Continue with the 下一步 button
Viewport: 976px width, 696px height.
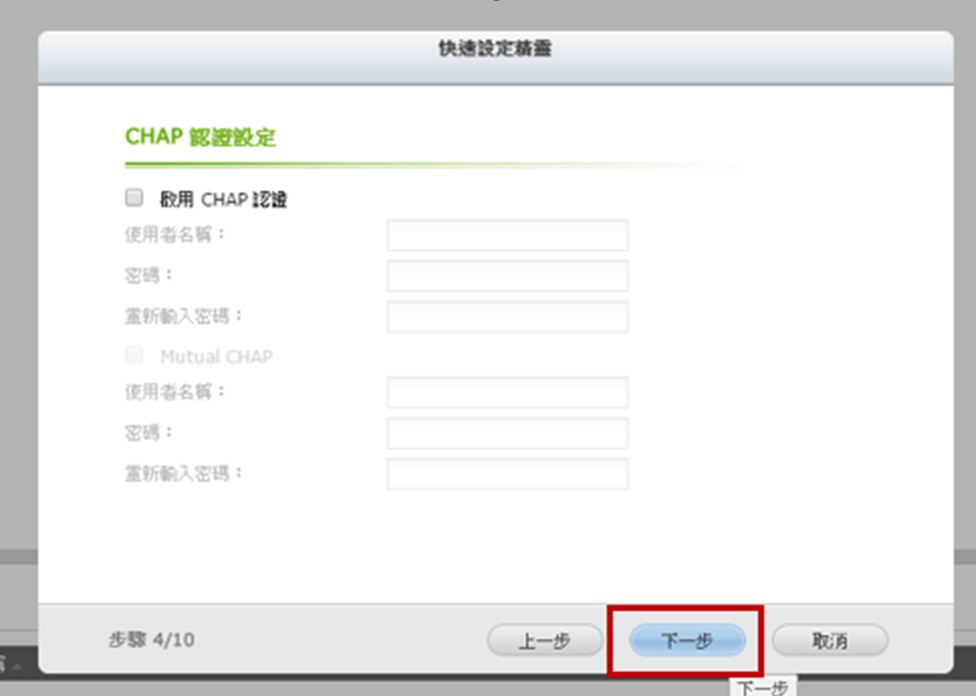(687, 640)
